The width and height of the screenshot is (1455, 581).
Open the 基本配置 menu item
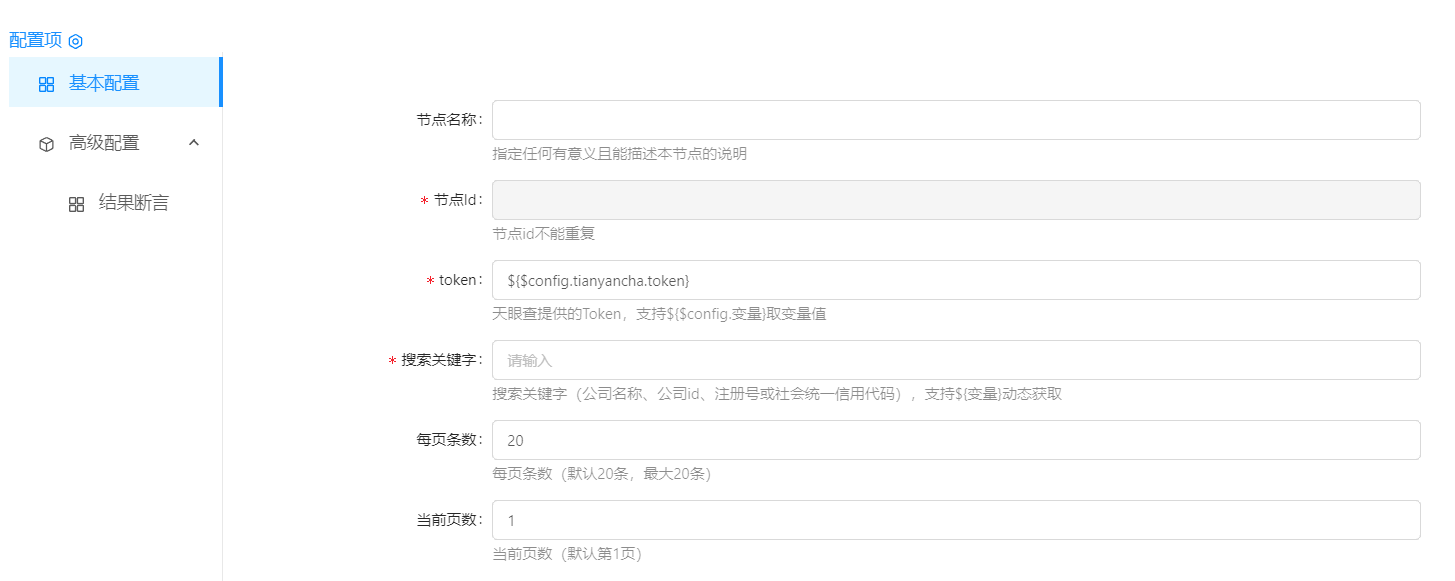click(x=116, y=82)
